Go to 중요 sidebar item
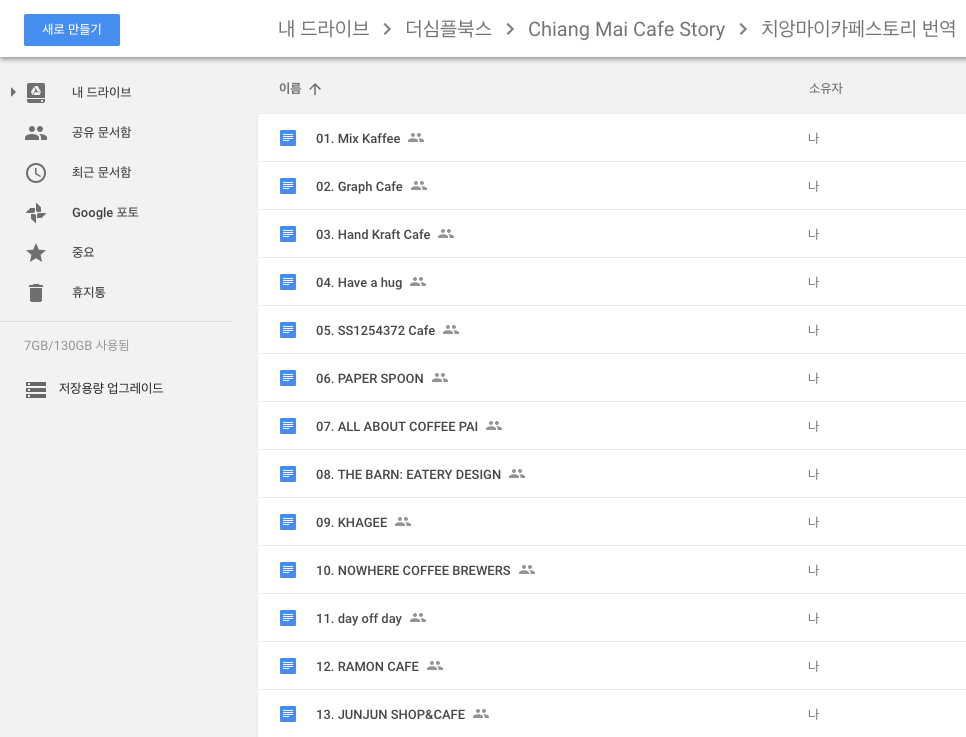 (83, 253)
